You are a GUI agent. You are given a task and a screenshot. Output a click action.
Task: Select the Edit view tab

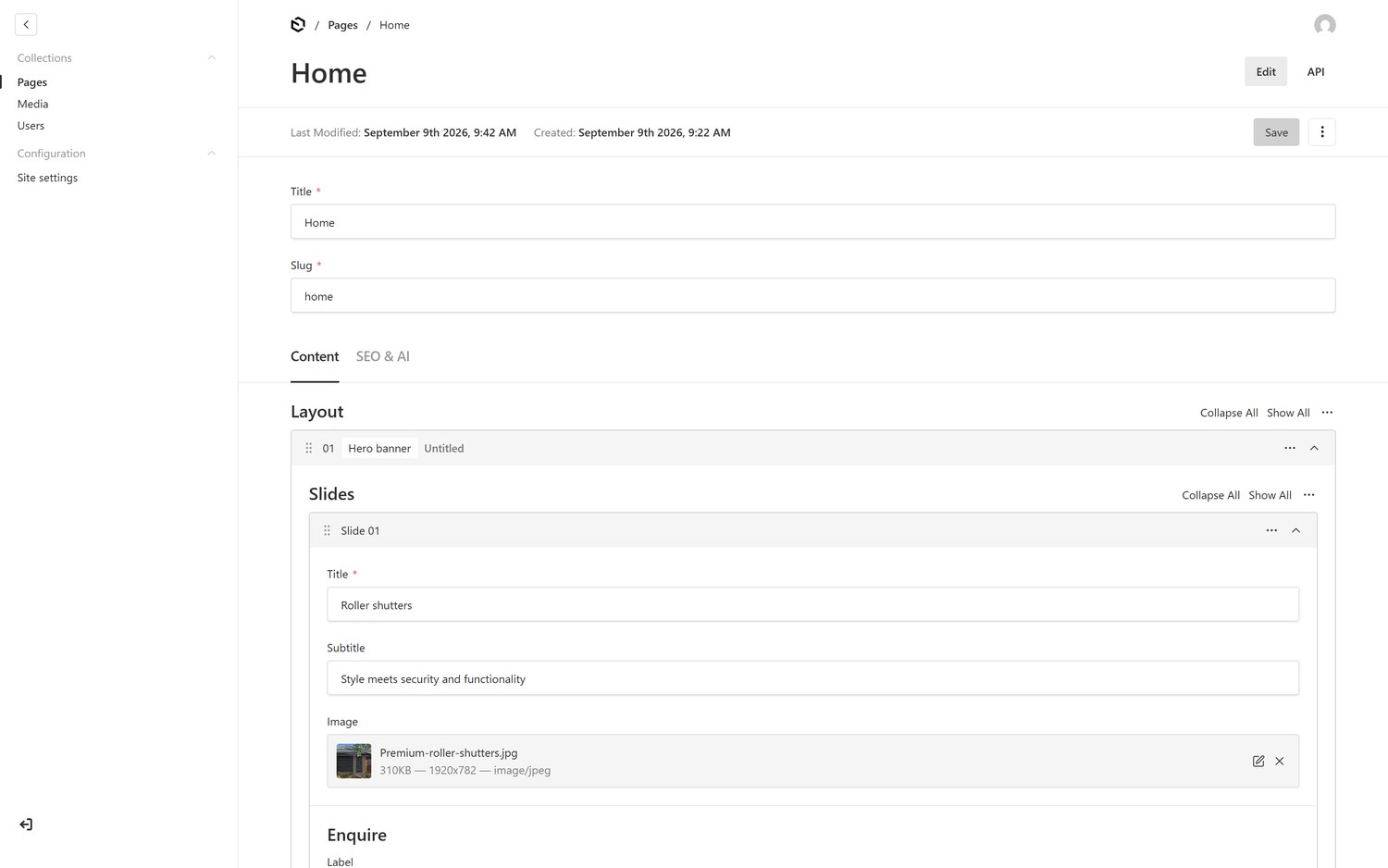click(1266, 71)
